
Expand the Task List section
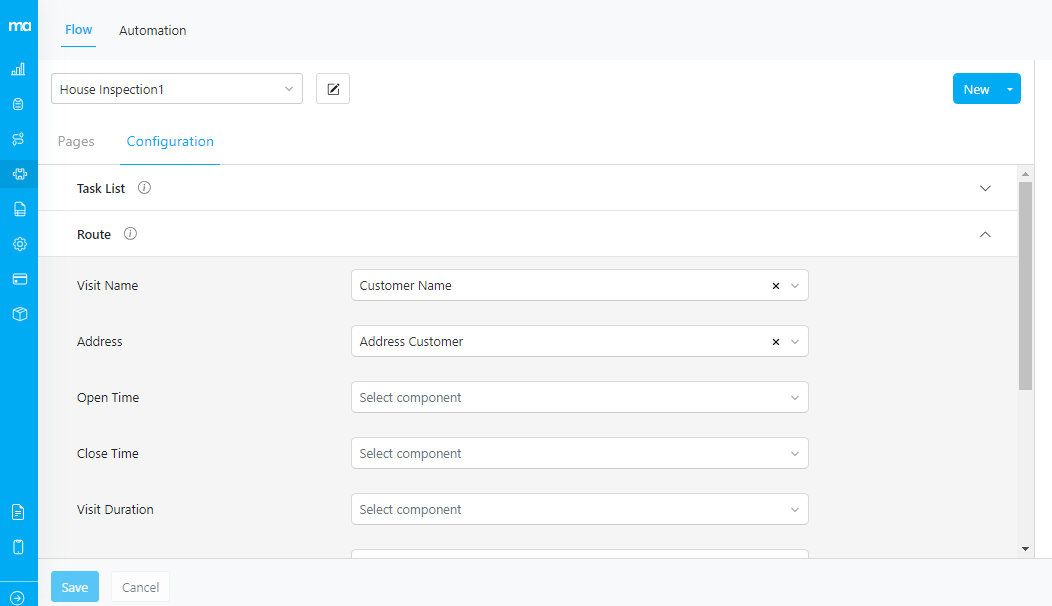(985, 188)
